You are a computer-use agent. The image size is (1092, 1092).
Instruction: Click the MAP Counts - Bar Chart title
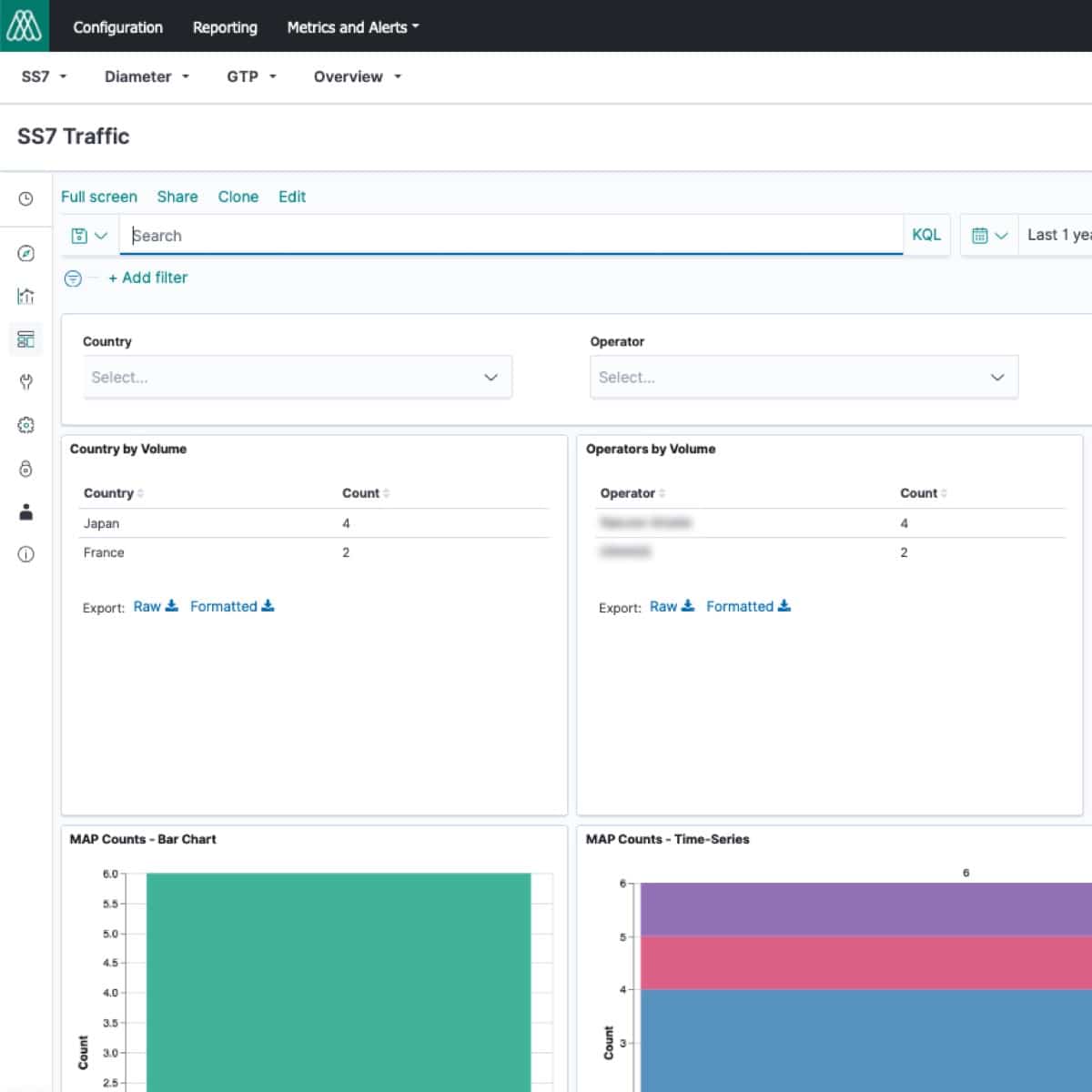pos(143,839)
